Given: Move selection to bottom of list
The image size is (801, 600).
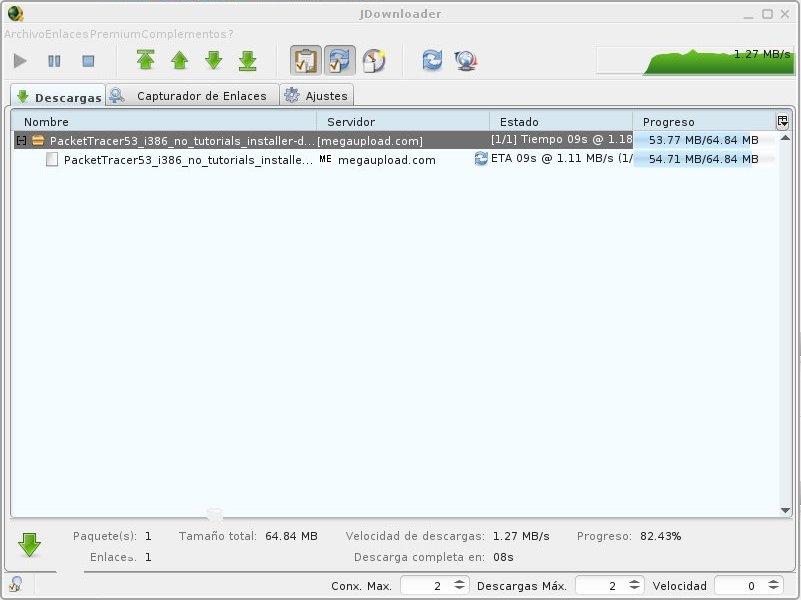Looking at the screenshot, I should click(248, 60).
